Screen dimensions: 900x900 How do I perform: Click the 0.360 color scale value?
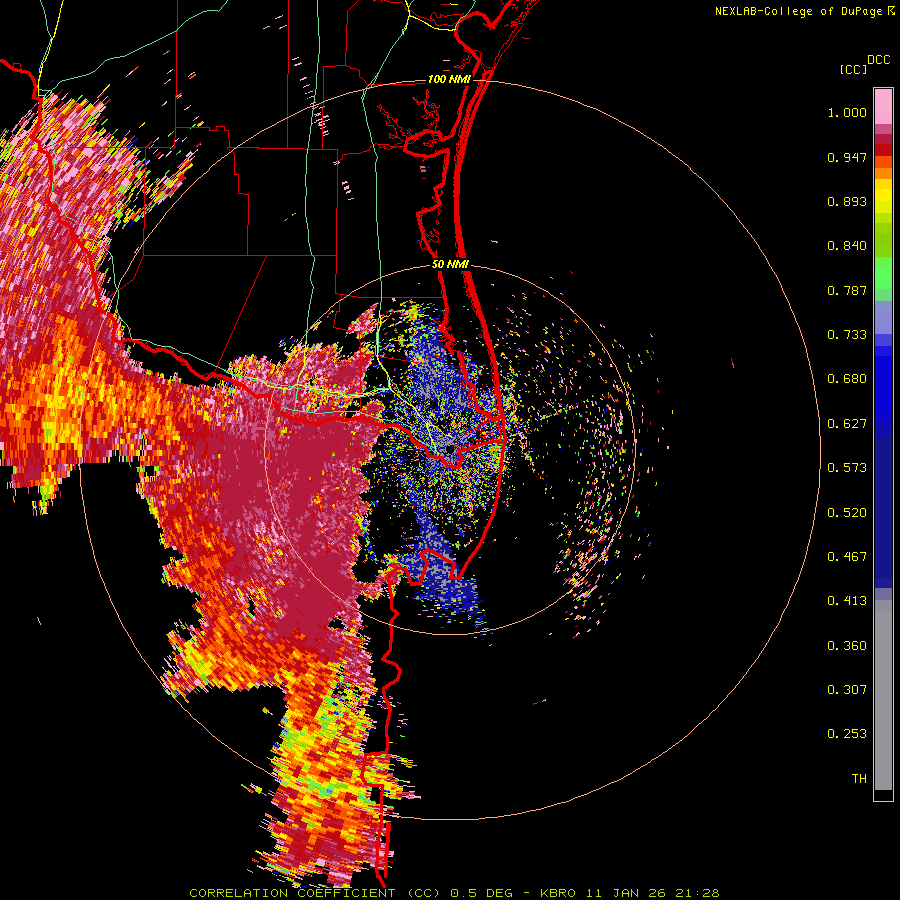pyautogui.click(x=847, y=646)
